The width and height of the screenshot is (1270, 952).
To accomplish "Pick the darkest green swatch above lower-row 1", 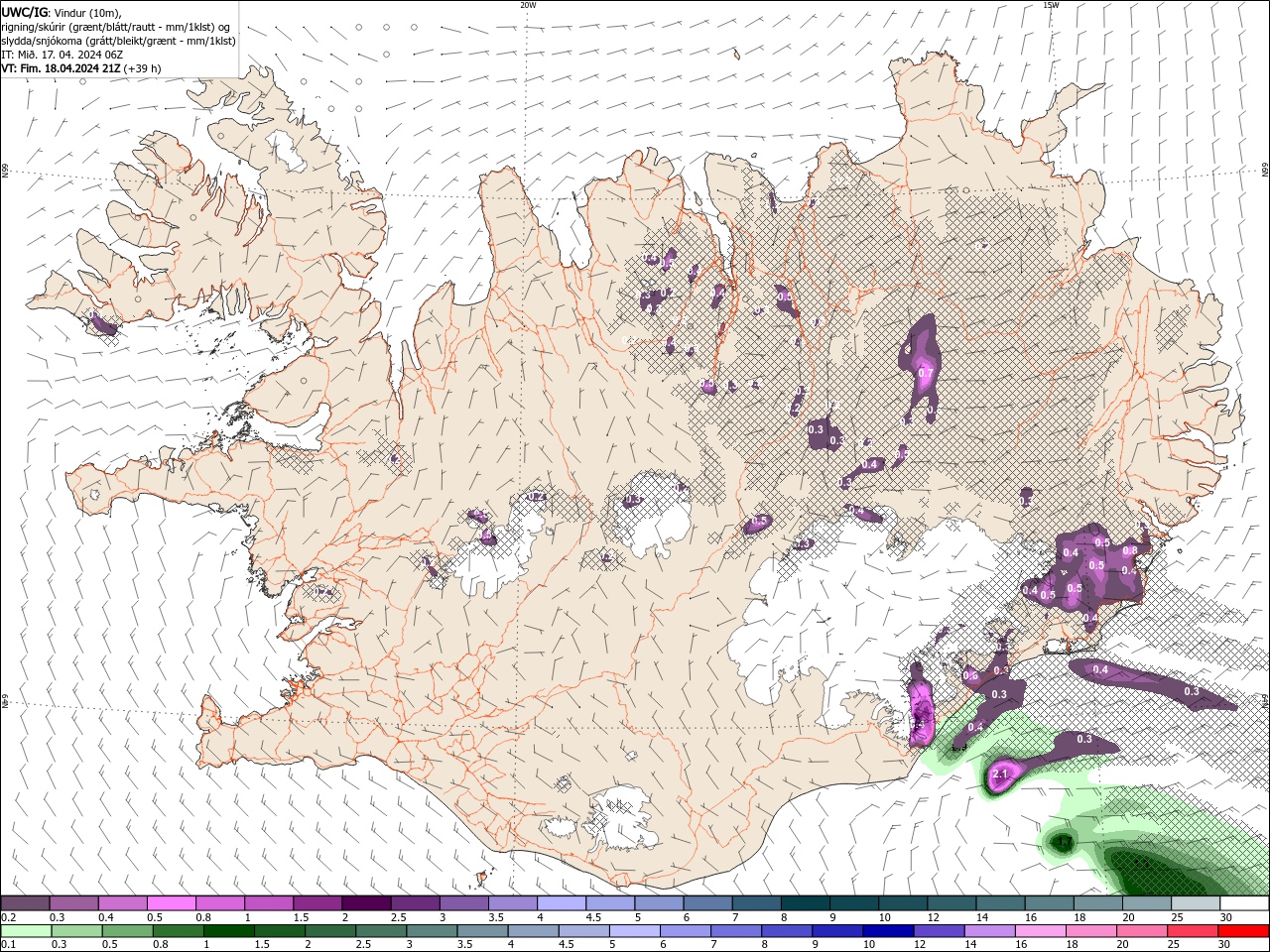I will click(229, 931).
